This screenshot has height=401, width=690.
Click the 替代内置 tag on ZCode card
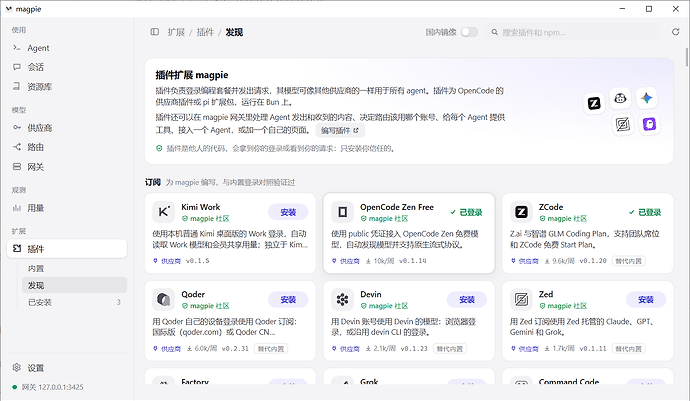628,261
